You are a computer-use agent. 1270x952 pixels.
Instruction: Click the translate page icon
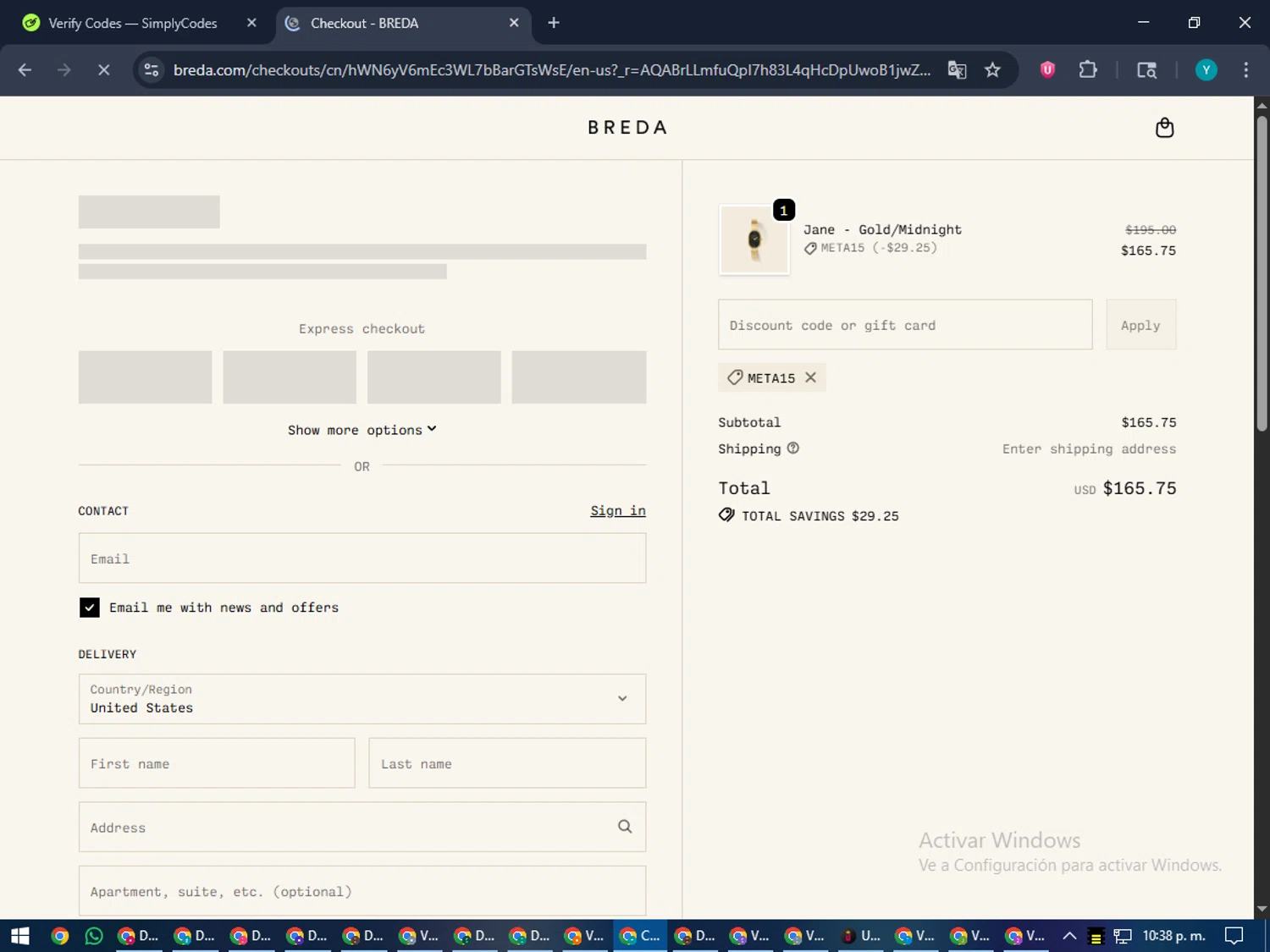tap(957, 70)
